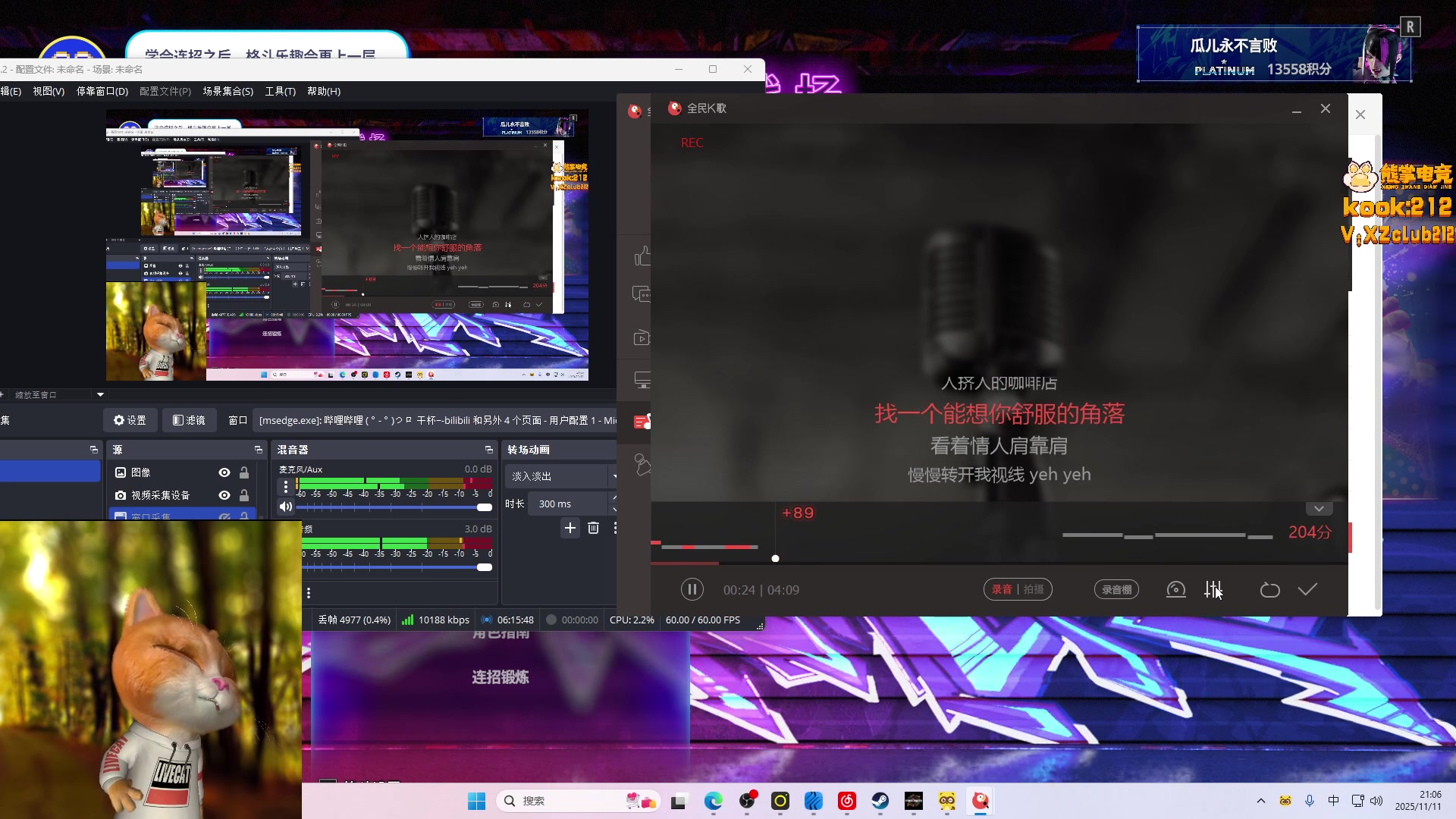Screen dimensions: 1456x819
Task: Open the audio mixer sliders icon
Action: point(1213,590)
